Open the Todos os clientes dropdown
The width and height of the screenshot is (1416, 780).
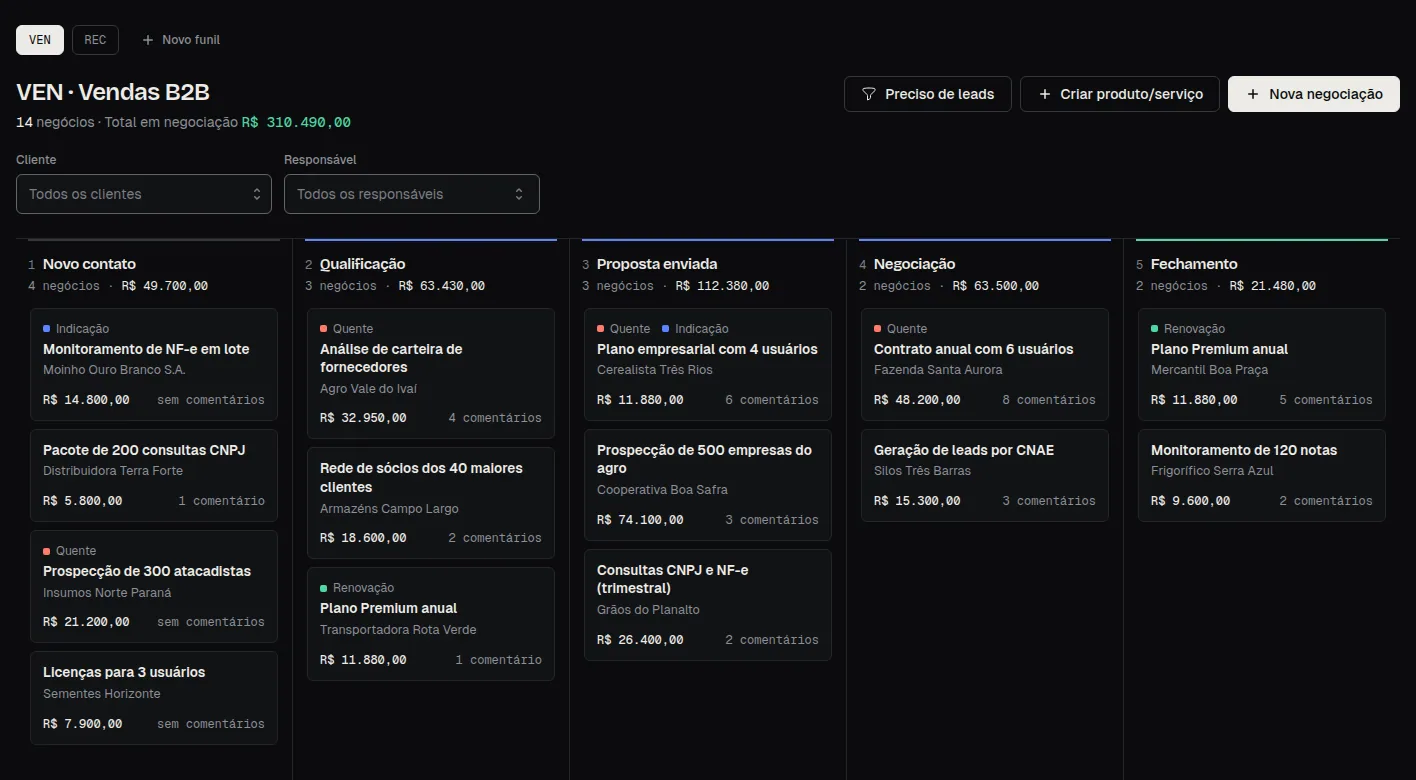pyautogui.click(x=144, y=194)
